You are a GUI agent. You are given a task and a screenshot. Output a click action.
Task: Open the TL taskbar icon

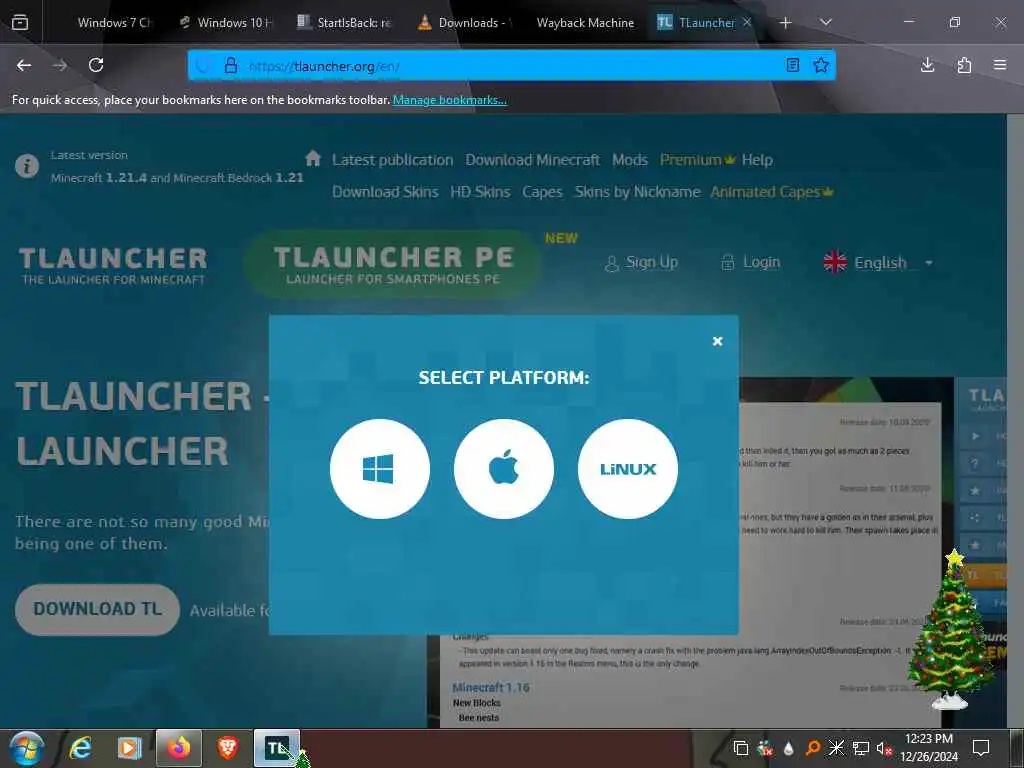pos(277,748)
